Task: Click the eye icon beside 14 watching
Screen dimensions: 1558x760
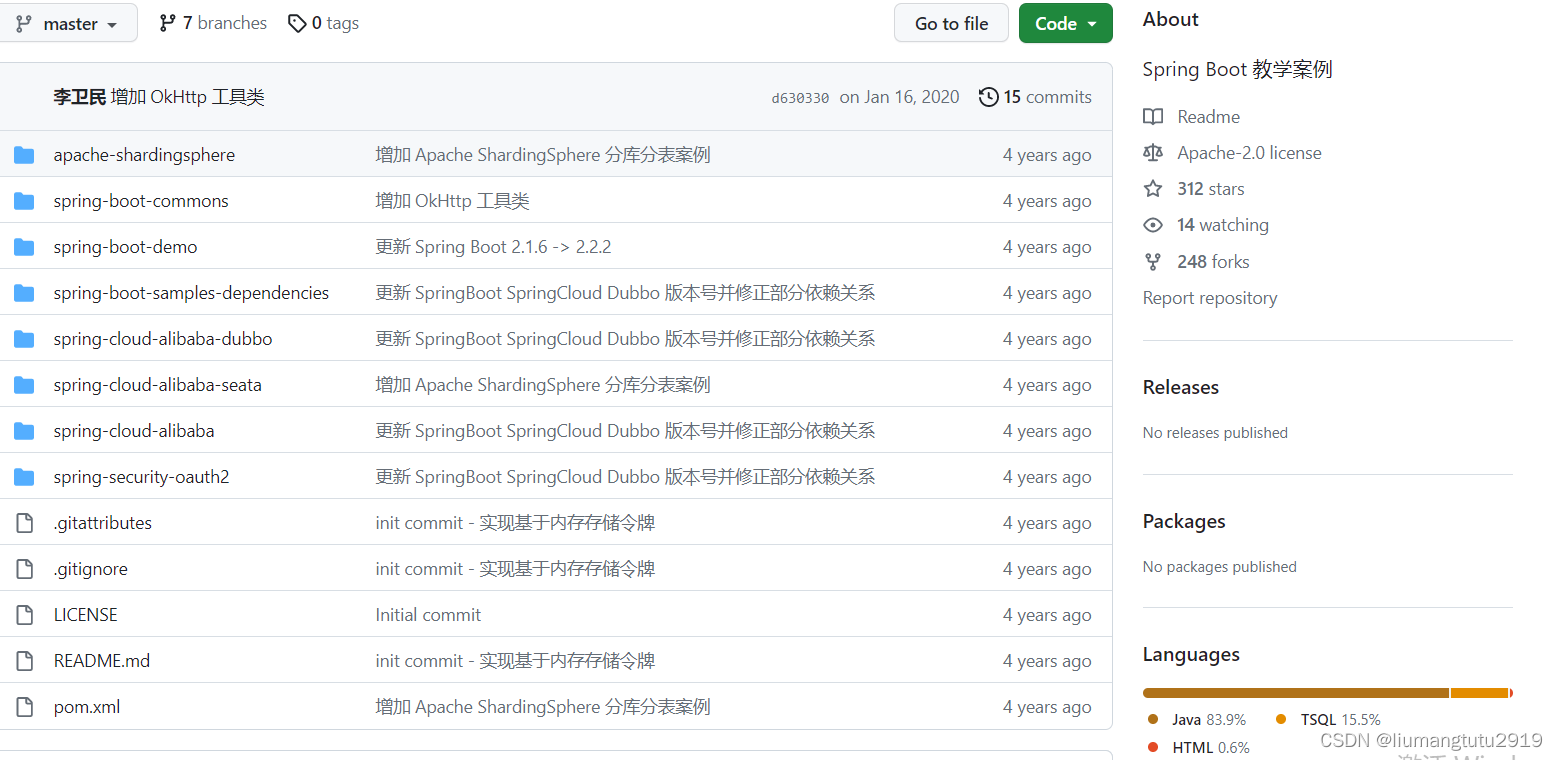Action: pos(1154,224)
